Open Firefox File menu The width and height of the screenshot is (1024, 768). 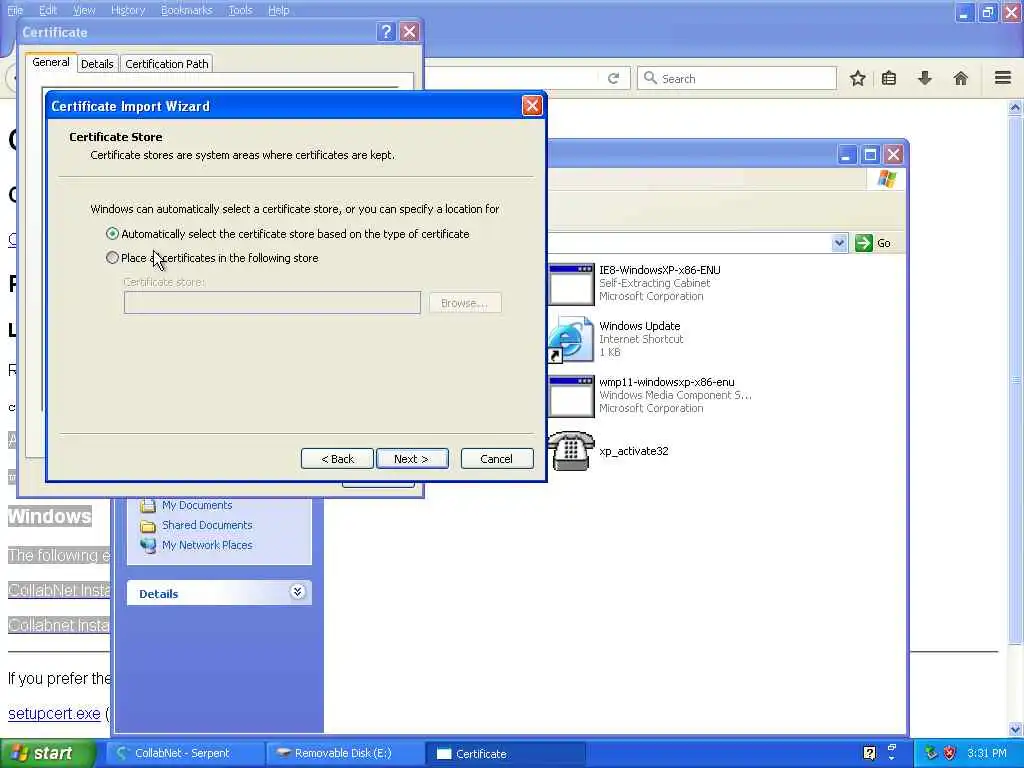pyautogui.click(x=14, y=10)
